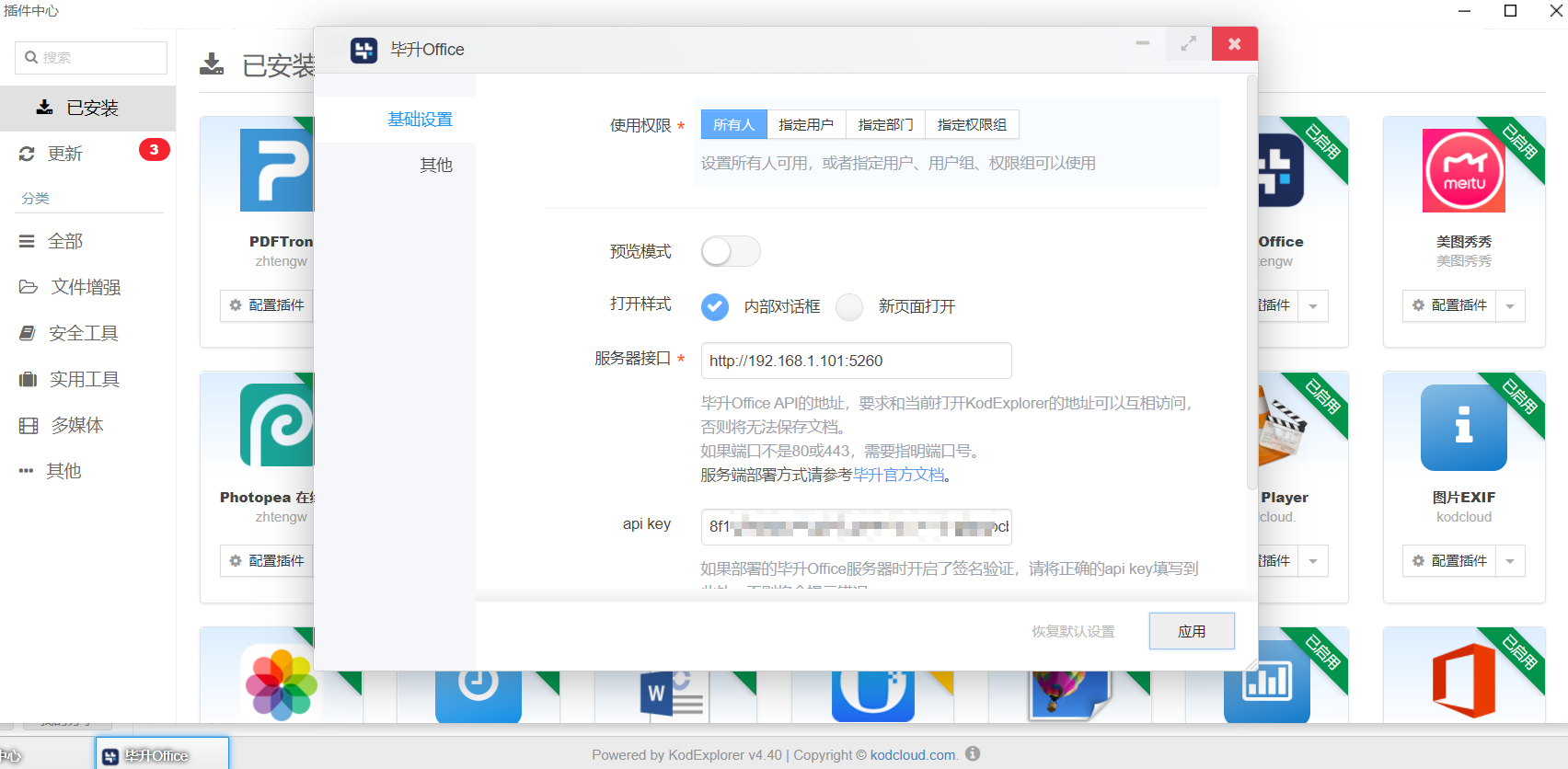Click the 其他 ellipsis icon in sidebar
The width and height of the screenshot is (1568, 769).
(x=26, y=471)
